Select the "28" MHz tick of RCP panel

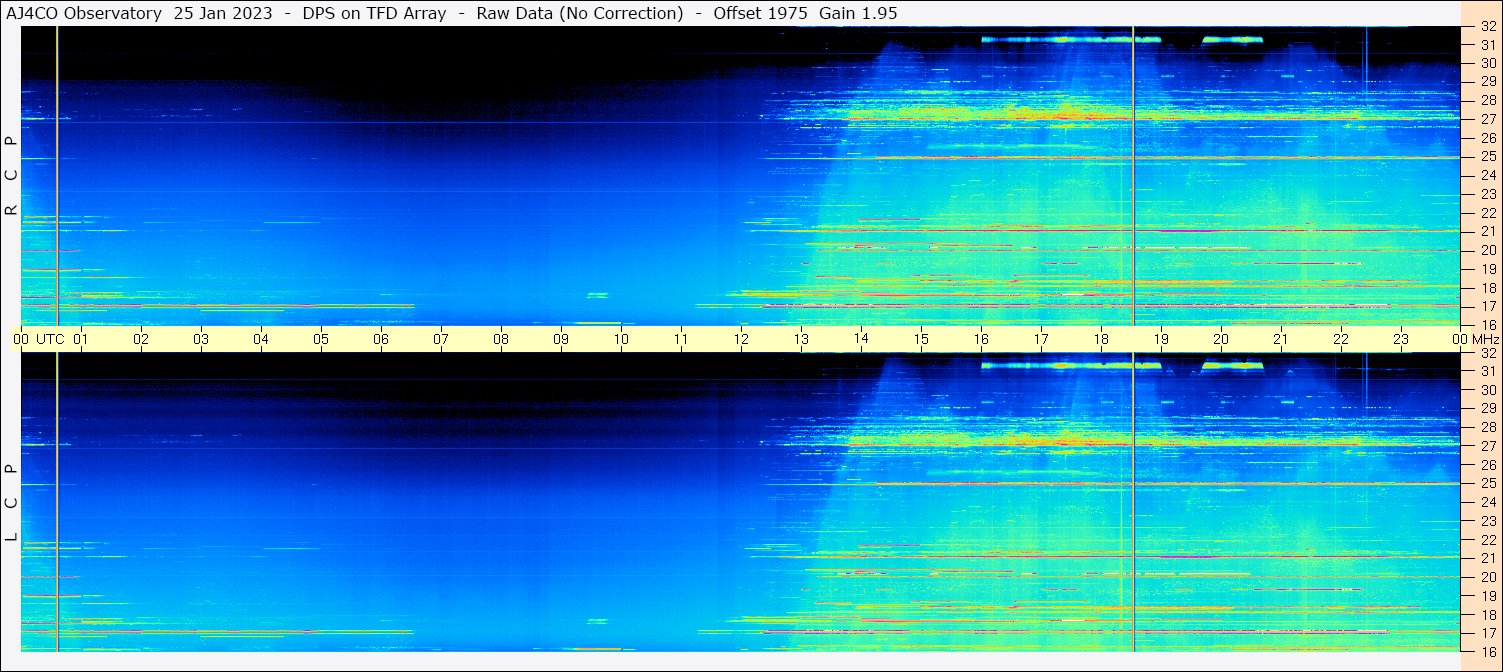tap(1488, 100)
